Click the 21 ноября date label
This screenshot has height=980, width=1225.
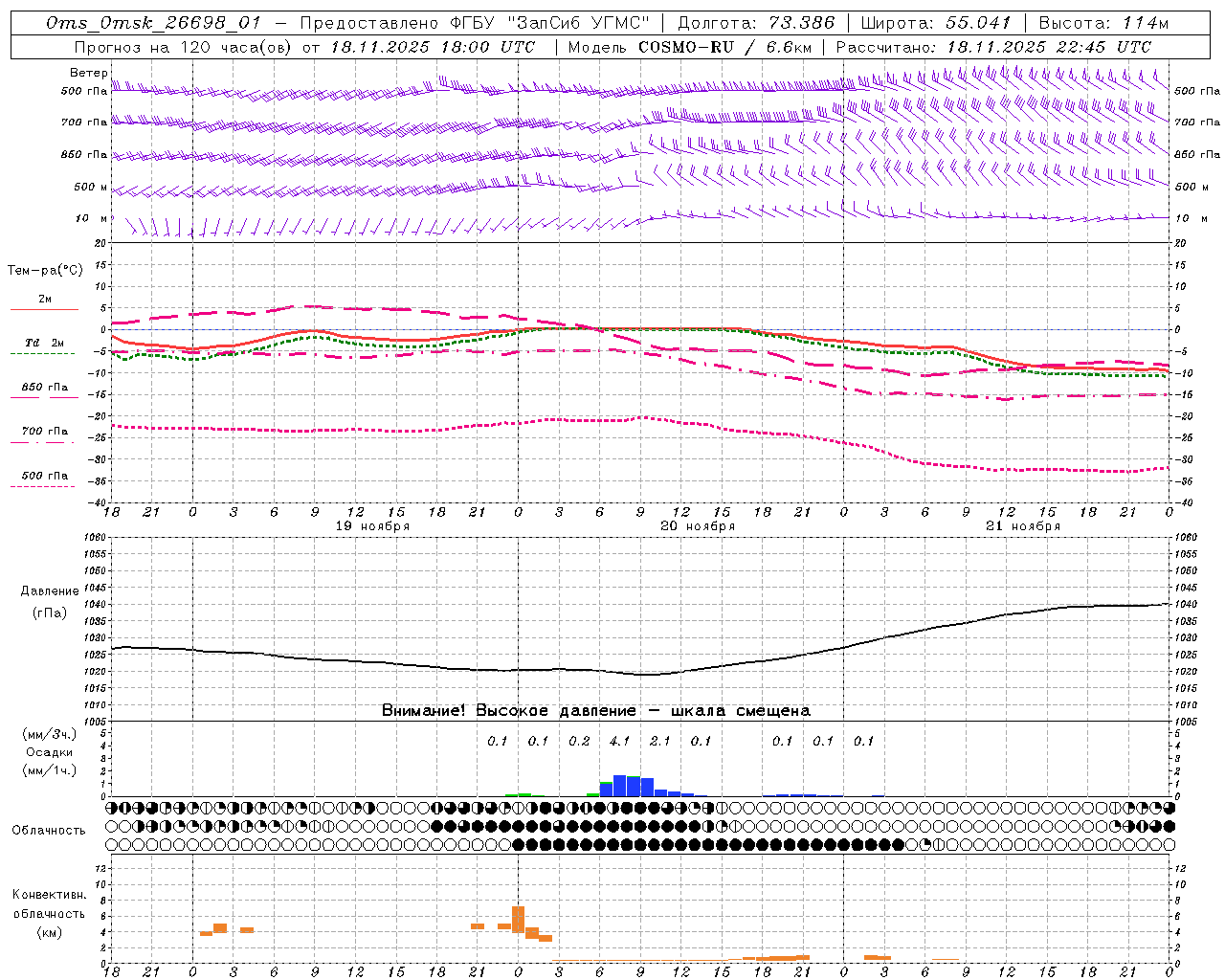tap(1023, 526)
